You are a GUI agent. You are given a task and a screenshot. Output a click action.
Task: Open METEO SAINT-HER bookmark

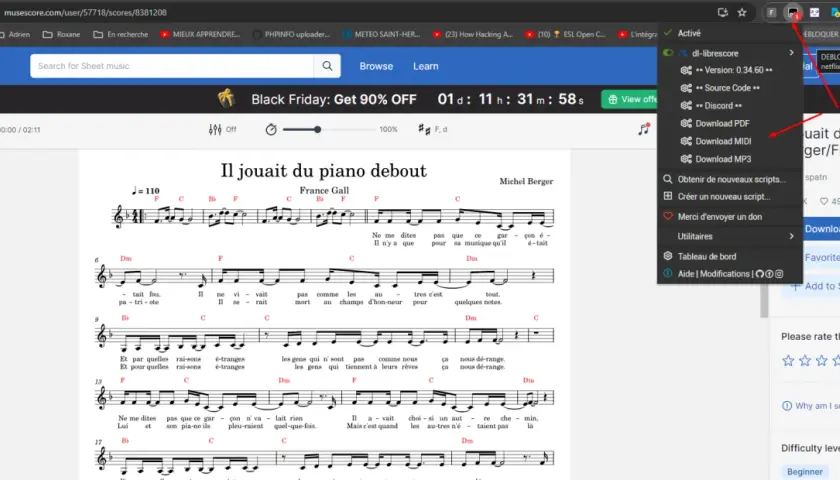pos(381,34)
